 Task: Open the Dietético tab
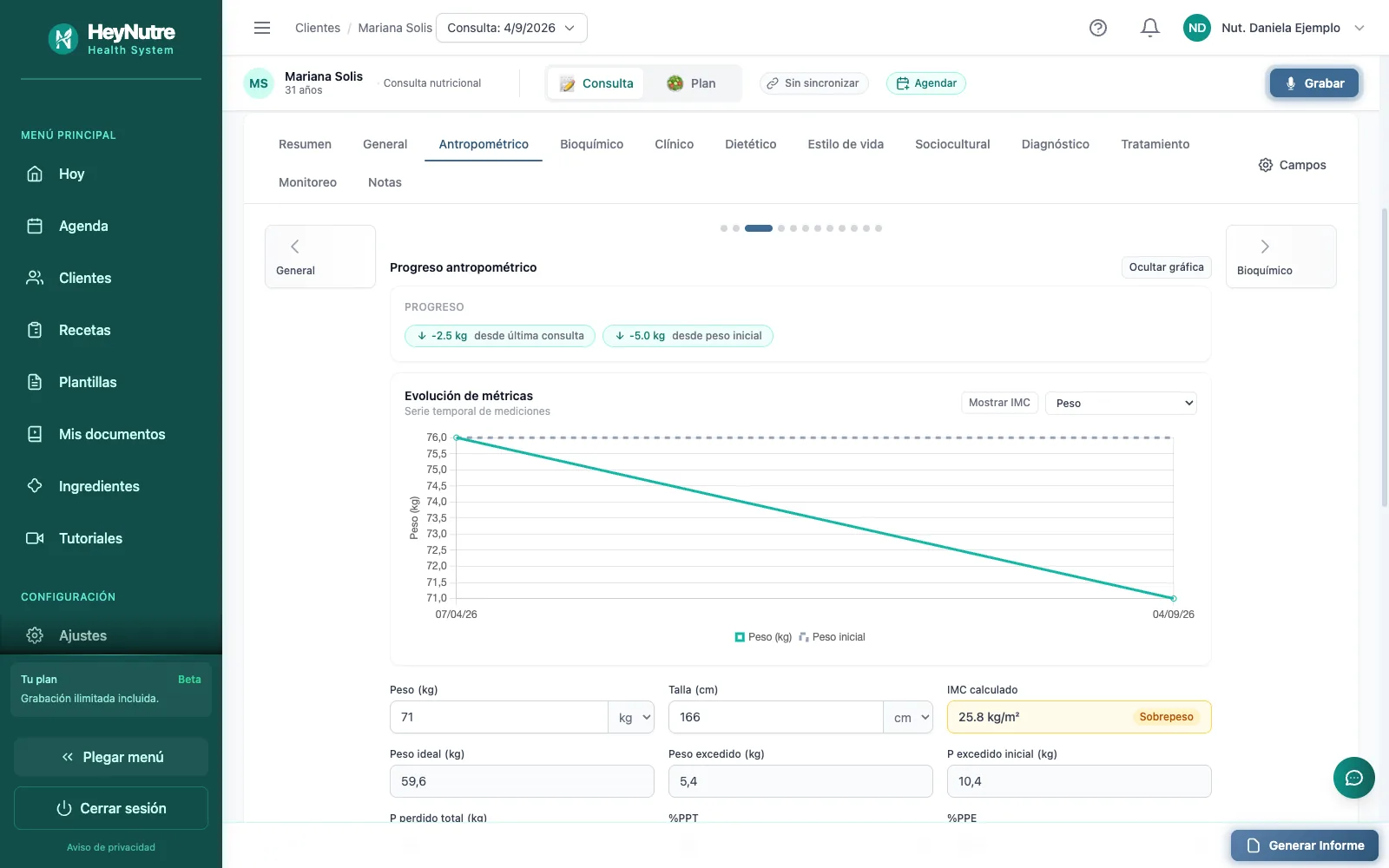(751, 144)
